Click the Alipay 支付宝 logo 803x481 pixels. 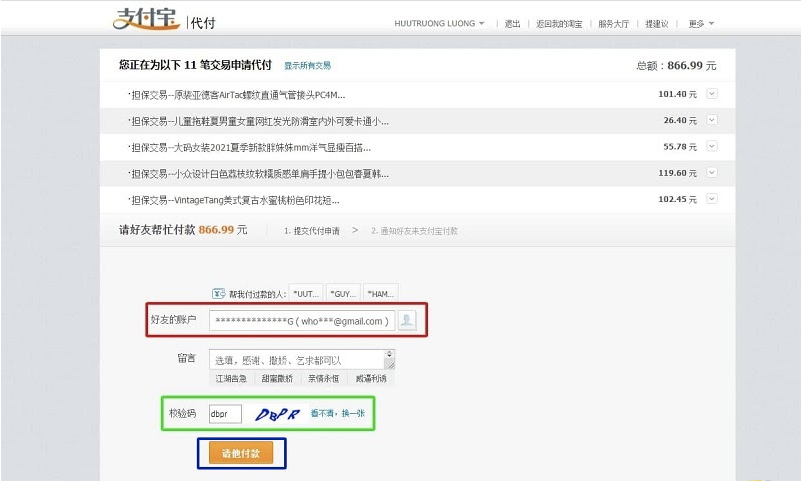coord(146,19)
